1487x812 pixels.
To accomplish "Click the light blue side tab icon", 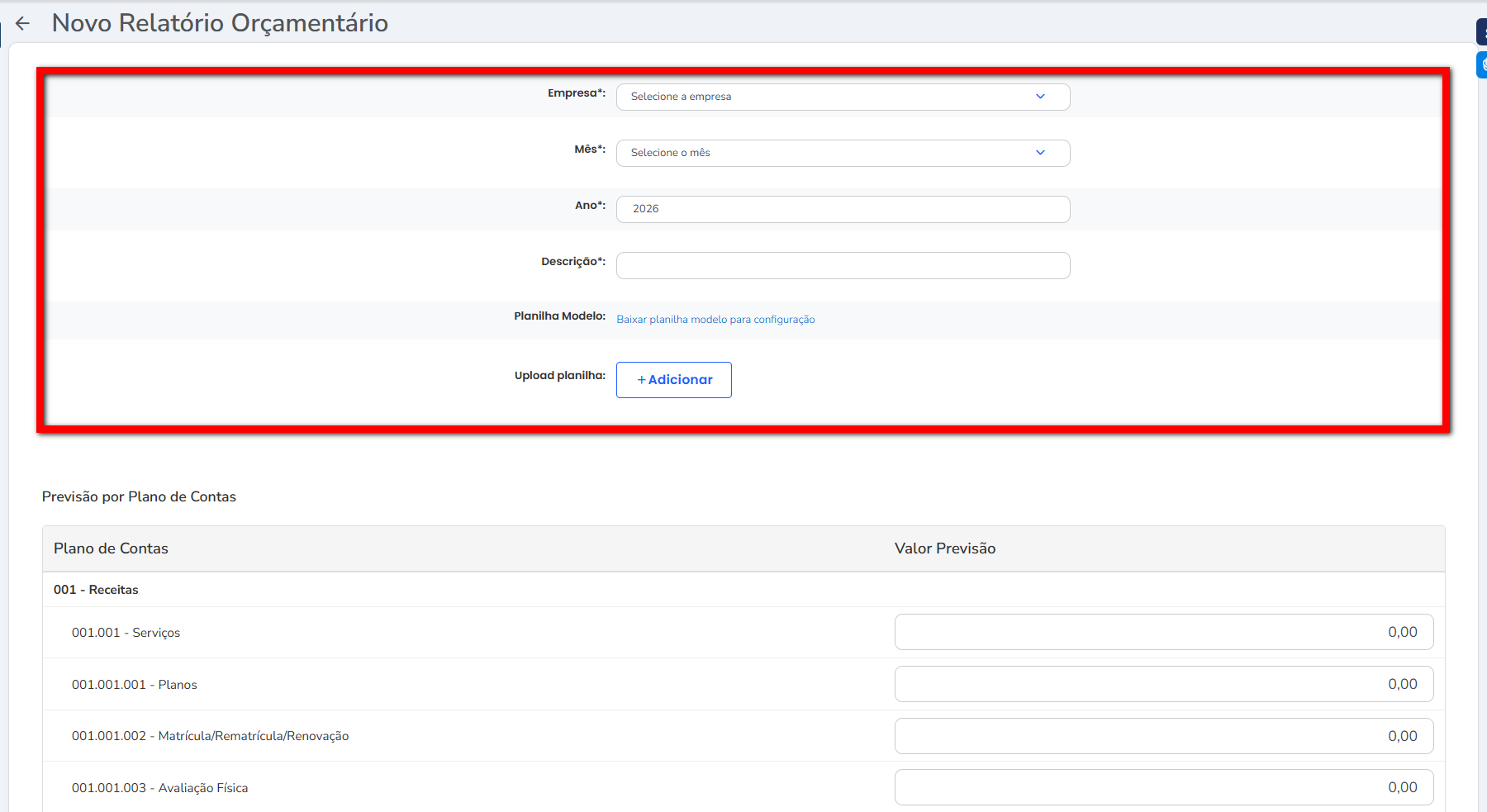I will [x=1482, y=64].
